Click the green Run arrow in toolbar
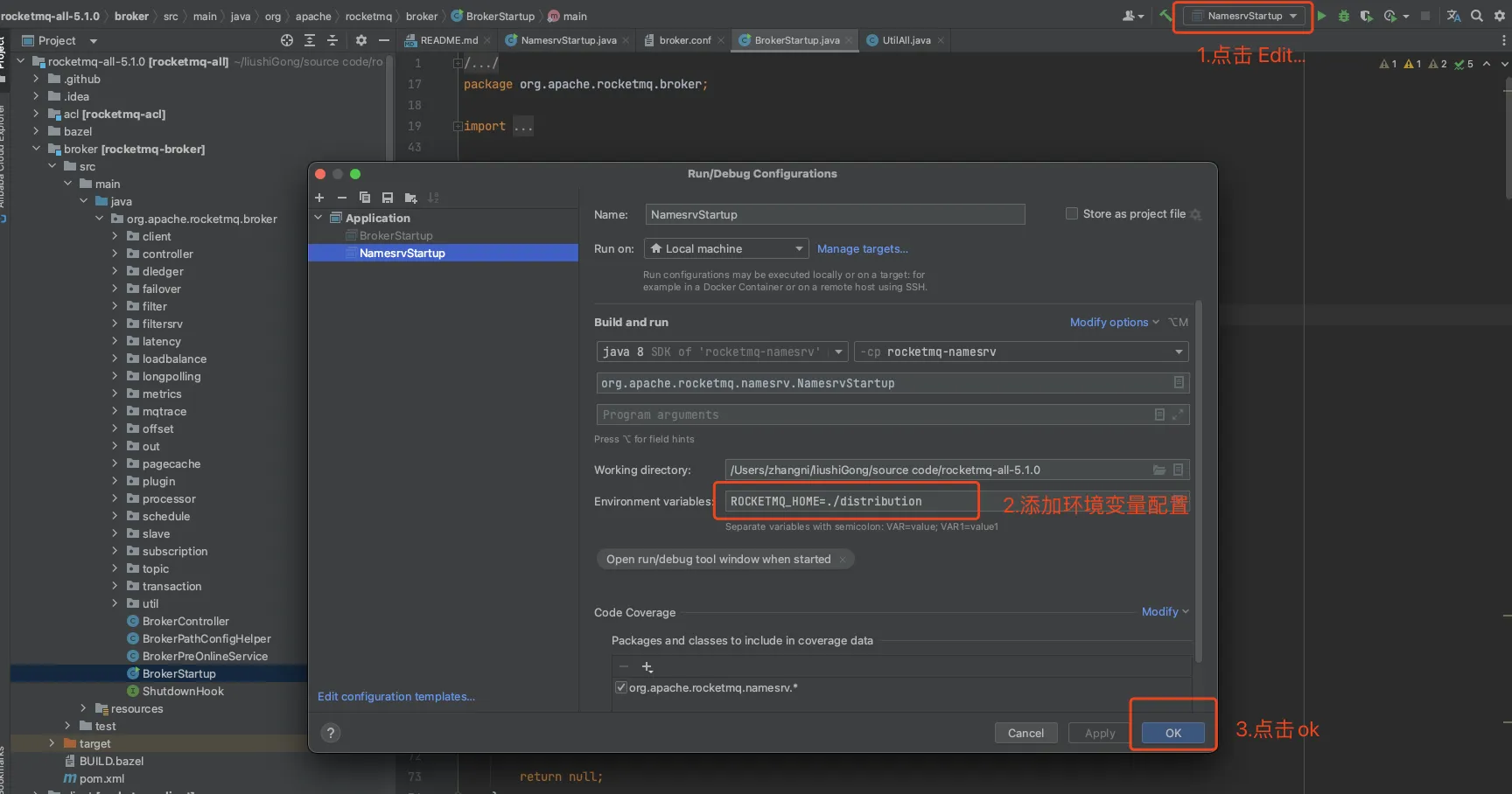Viewport: 1512px width, 794px height. (x=1322, y=16)
